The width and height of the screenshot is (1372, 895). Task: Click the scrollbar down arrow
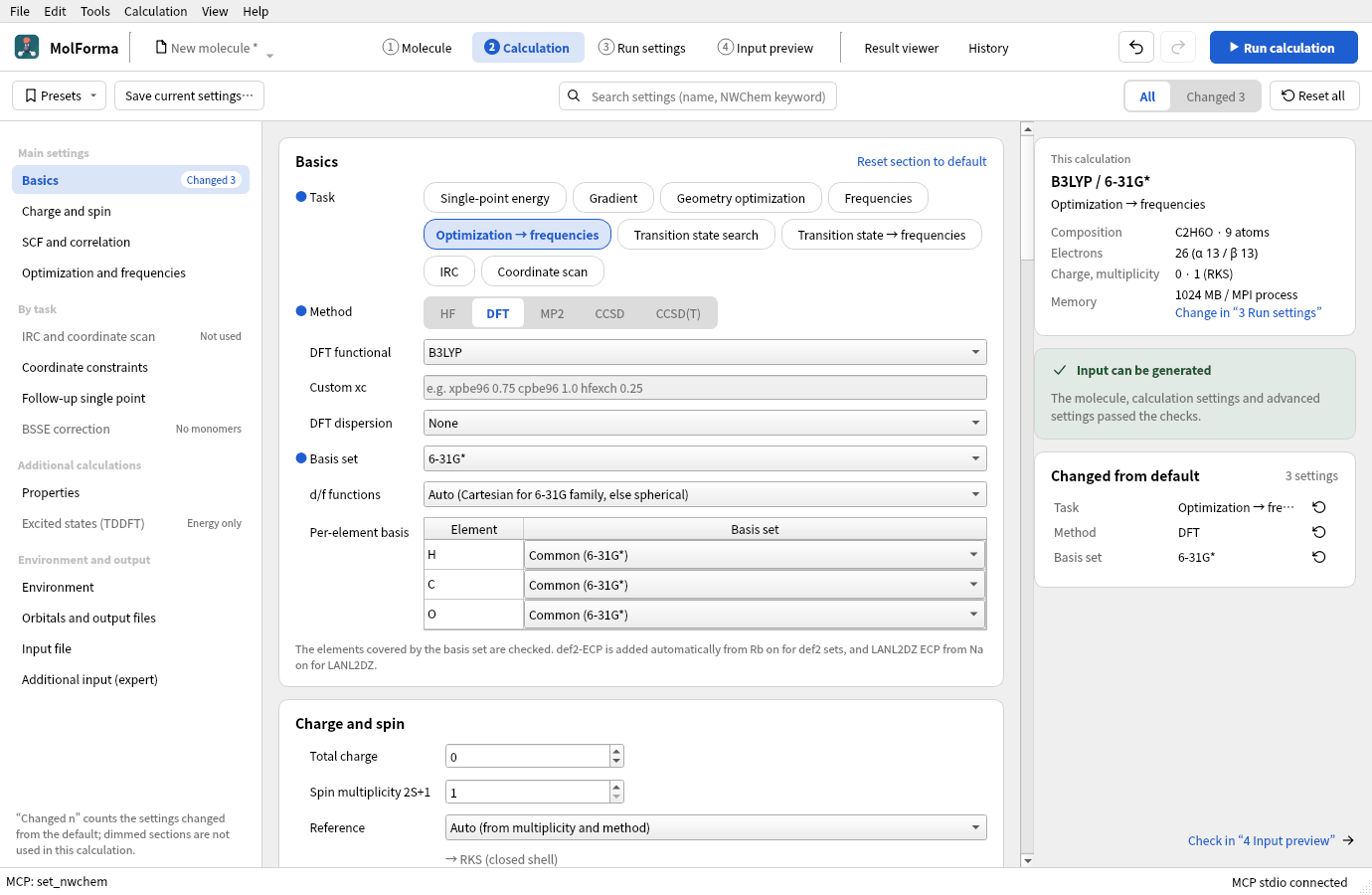pos(1027,861)
